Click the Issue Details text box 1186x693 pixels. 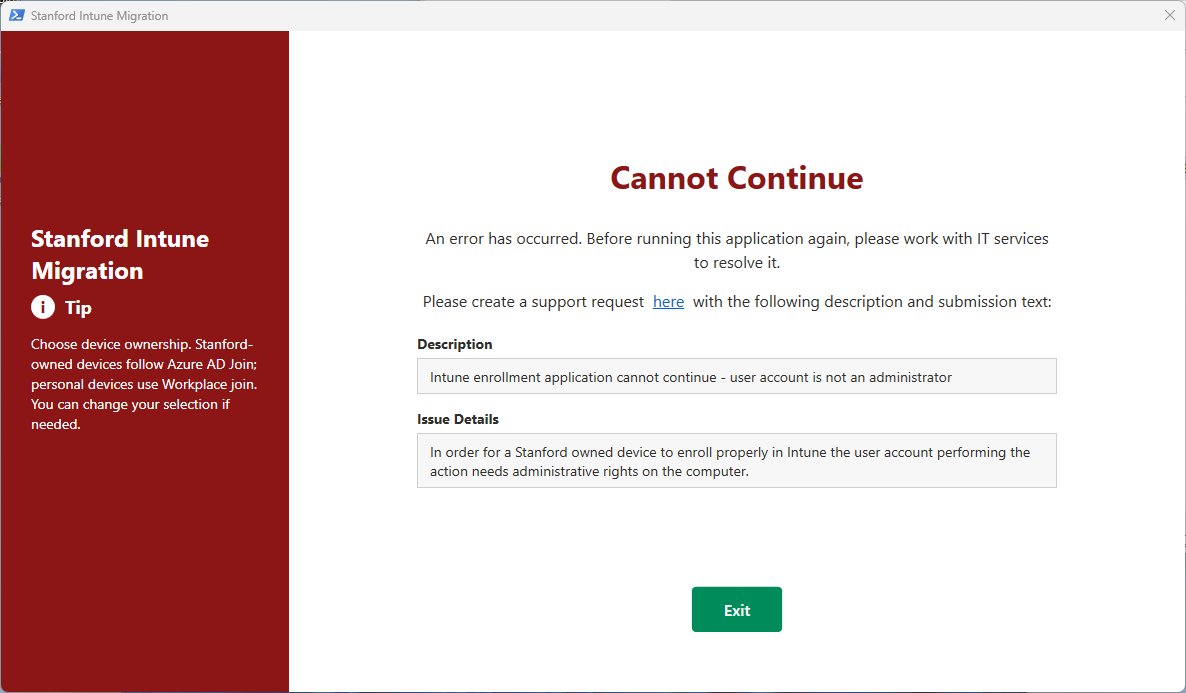pyautogui.click(x=736, y=460)
